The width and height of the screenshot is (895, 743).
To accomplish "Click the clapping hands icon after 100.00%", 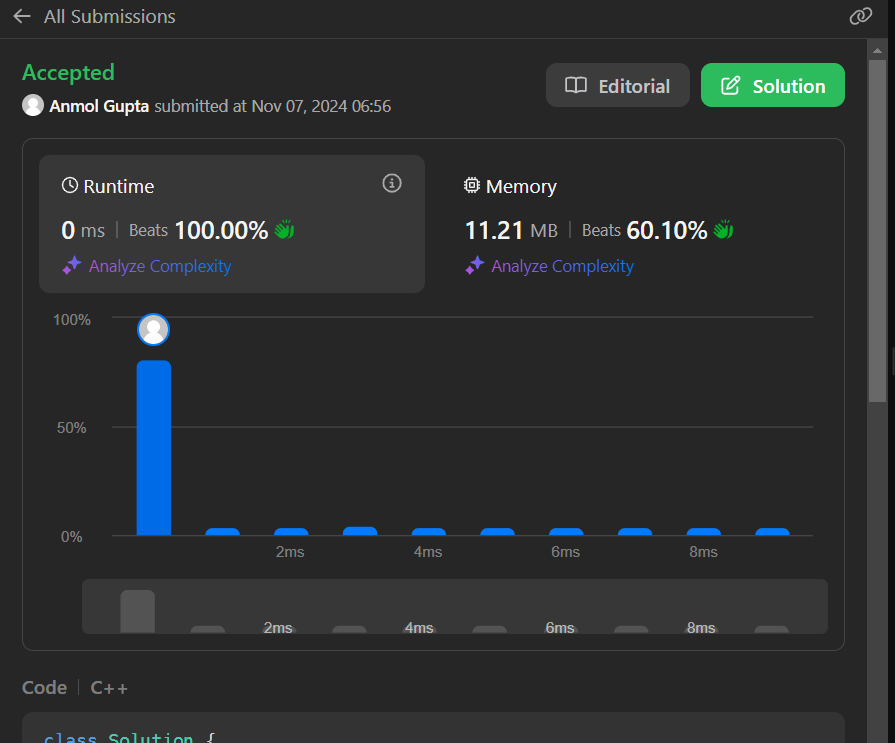I will [284, 230].
